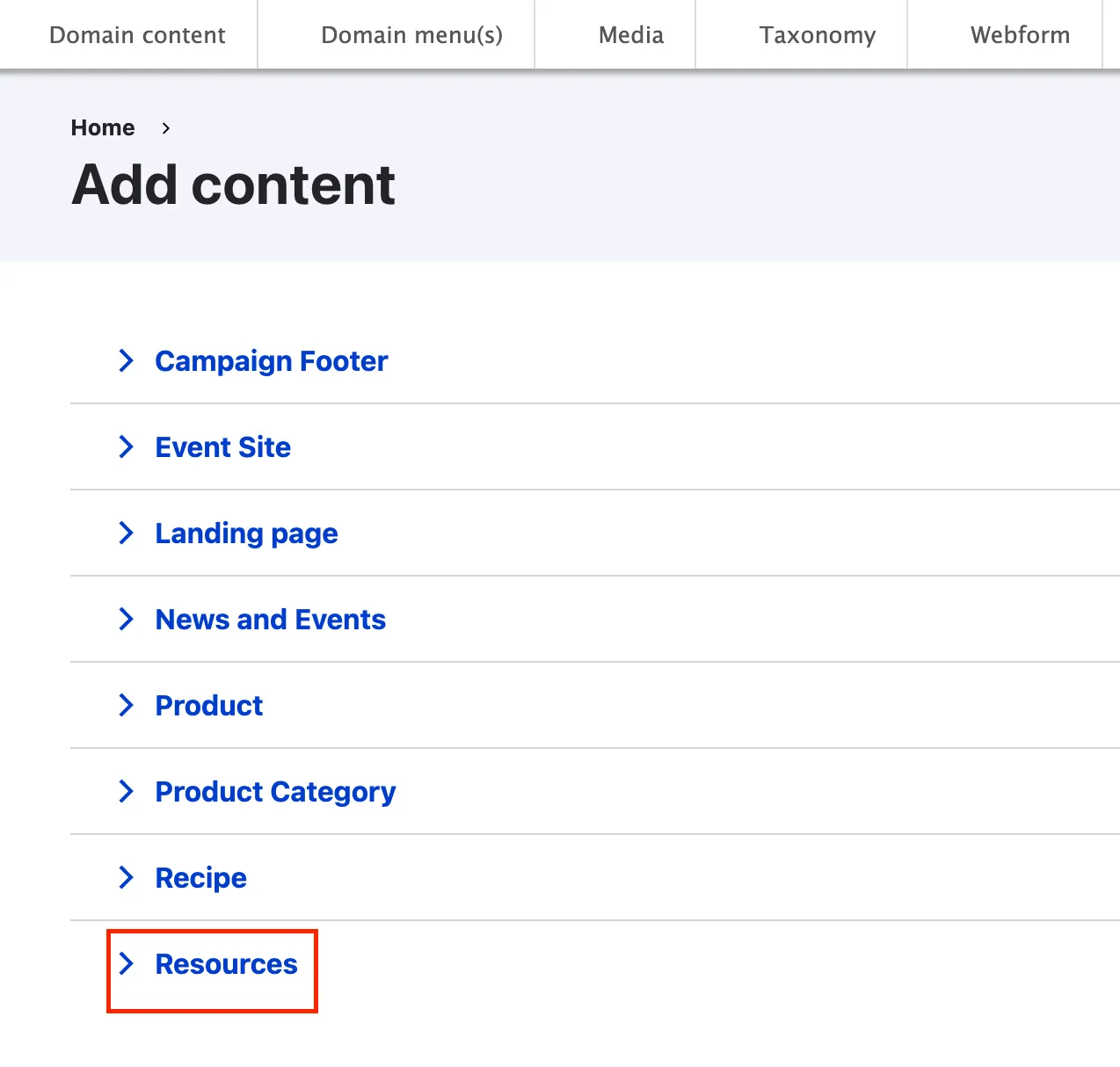Image resolution: width=1120 pixels, height=1067 pixels.
Task: Select the Campaign Footer text link
Action: click(x=271, y=361)
